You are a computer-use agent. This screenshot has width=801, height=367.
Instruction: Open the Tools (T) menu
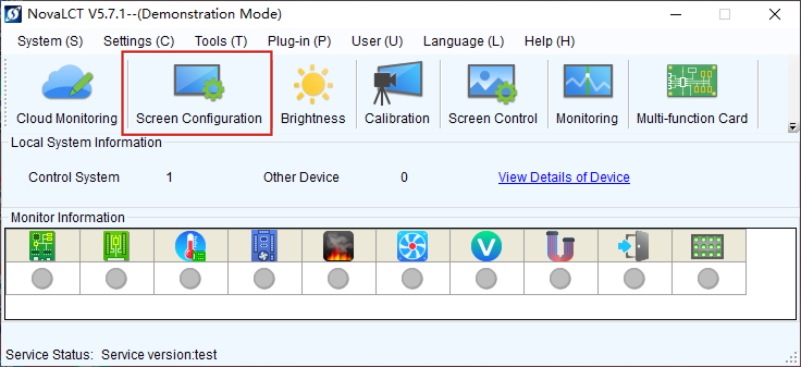(221, 41)
